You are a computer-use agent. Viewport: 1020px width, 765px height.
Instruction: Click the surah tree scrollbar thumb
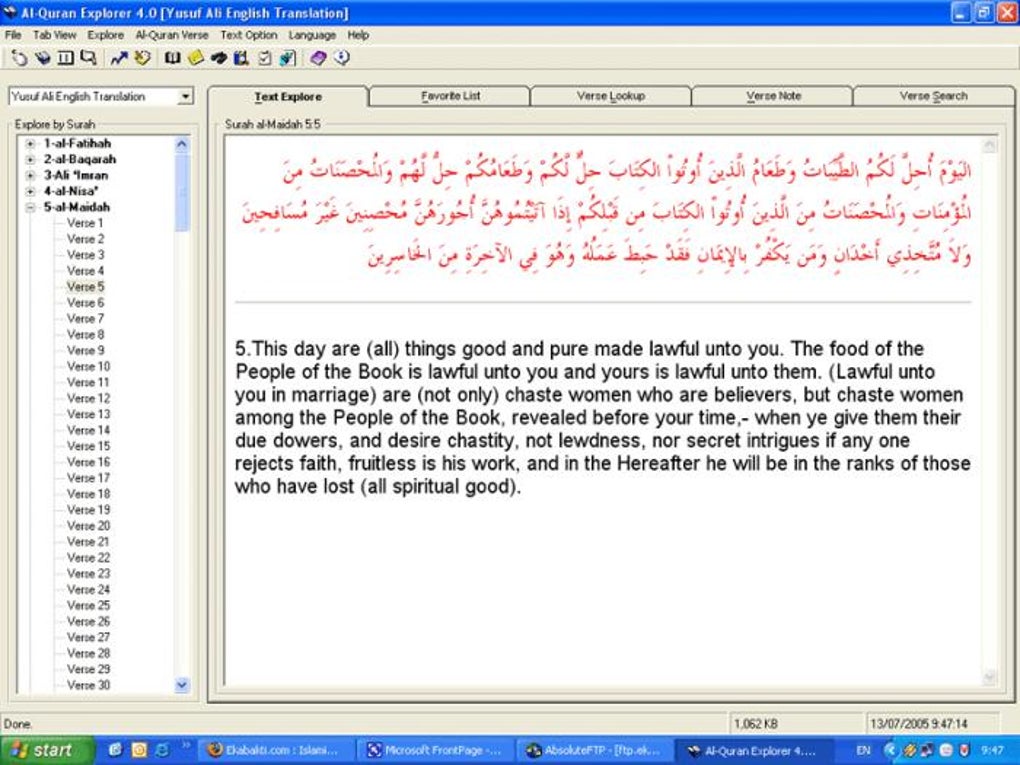(x=182, y=193)
